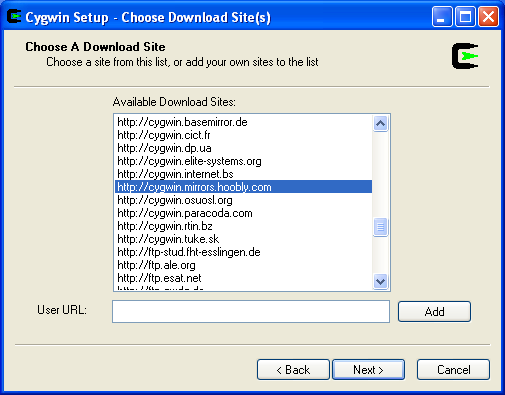
Task: Select the cygwin.cict.fr mirror entry
Action: [243, 135]
